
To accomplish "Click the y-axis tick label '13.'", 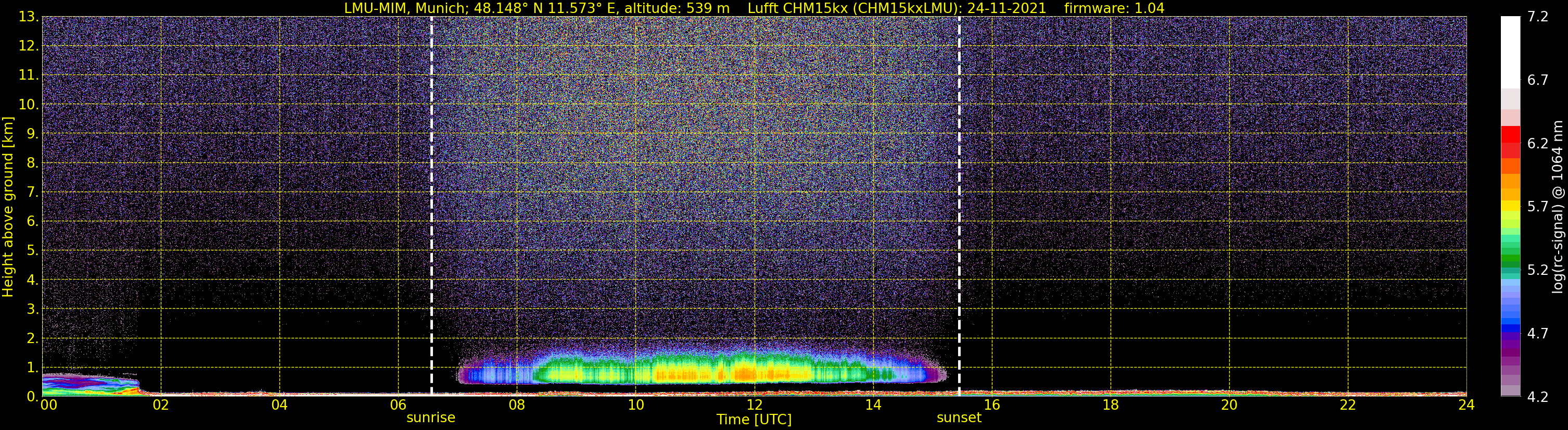I will click(29, 17).
